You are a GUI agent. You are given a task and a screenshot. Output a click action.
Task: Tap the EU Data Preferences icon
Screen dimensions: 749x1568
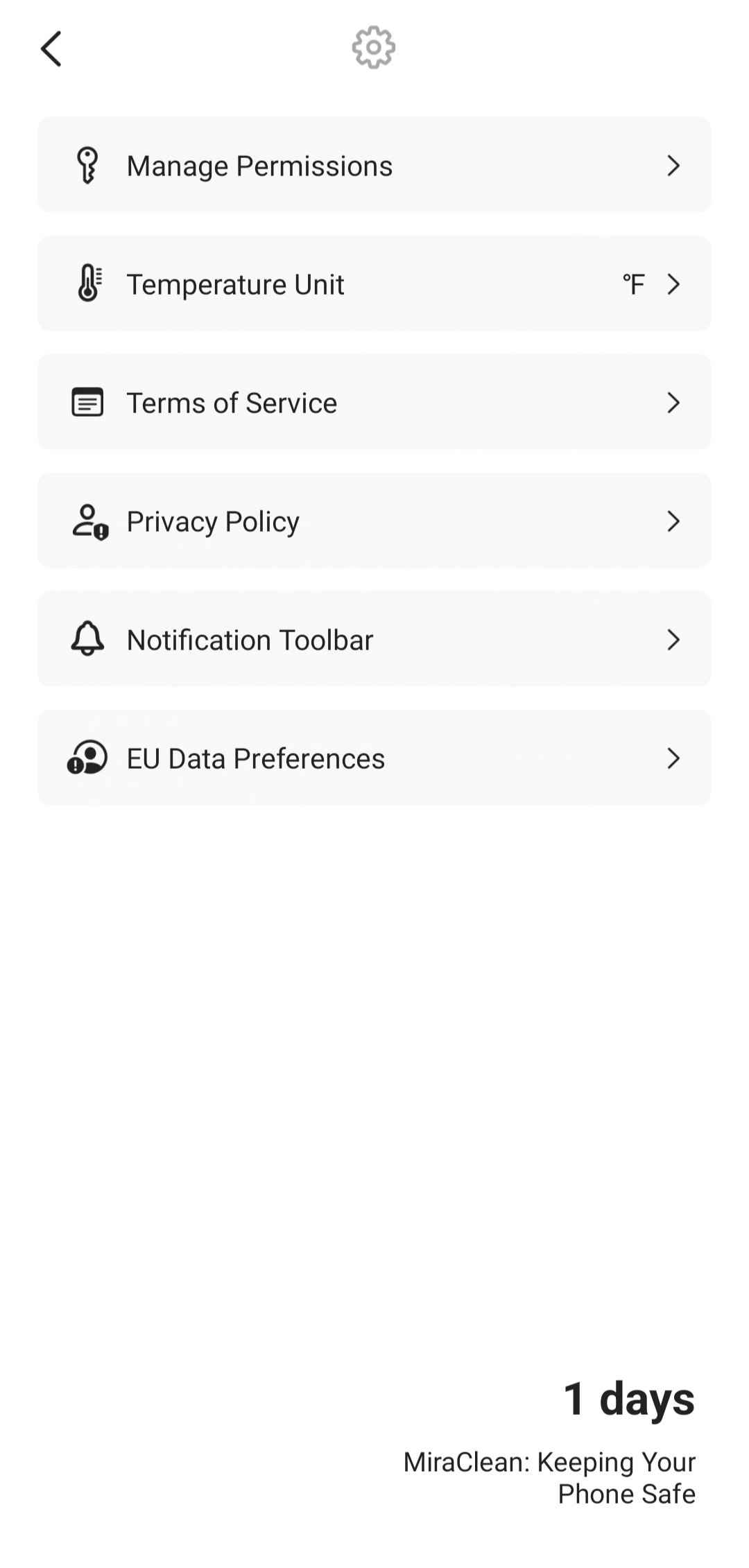pos(87,758)
